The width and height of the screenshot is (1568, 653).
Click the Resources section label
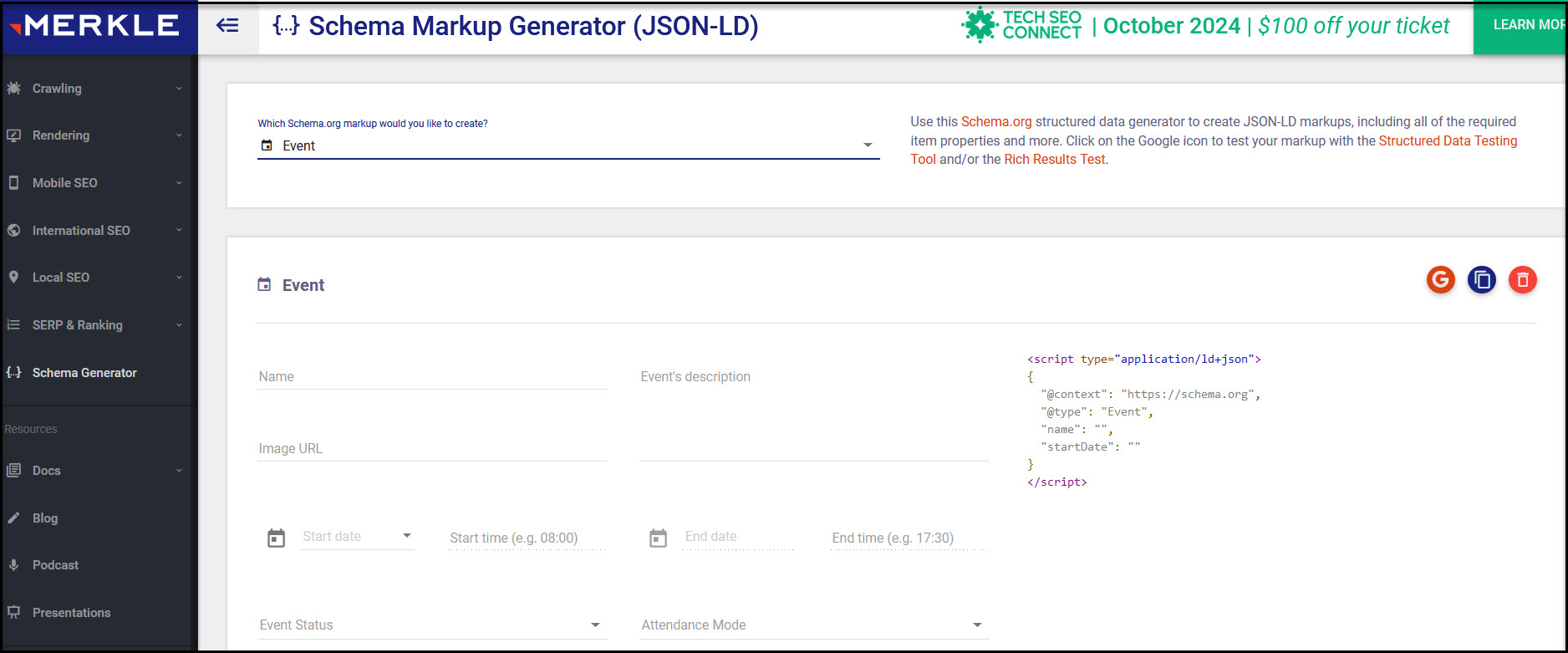pos(31,429)
